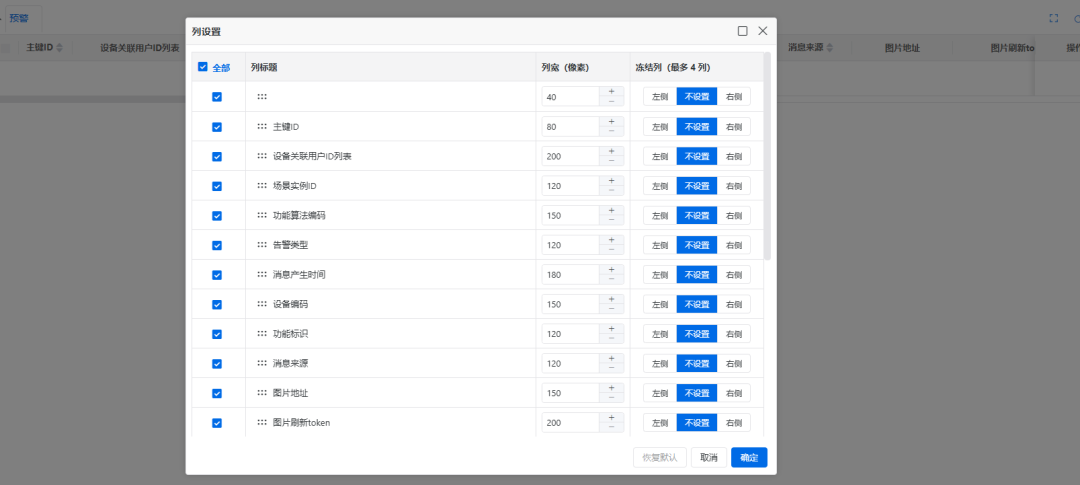Click width input for 消息来源 row

point(570,364)
